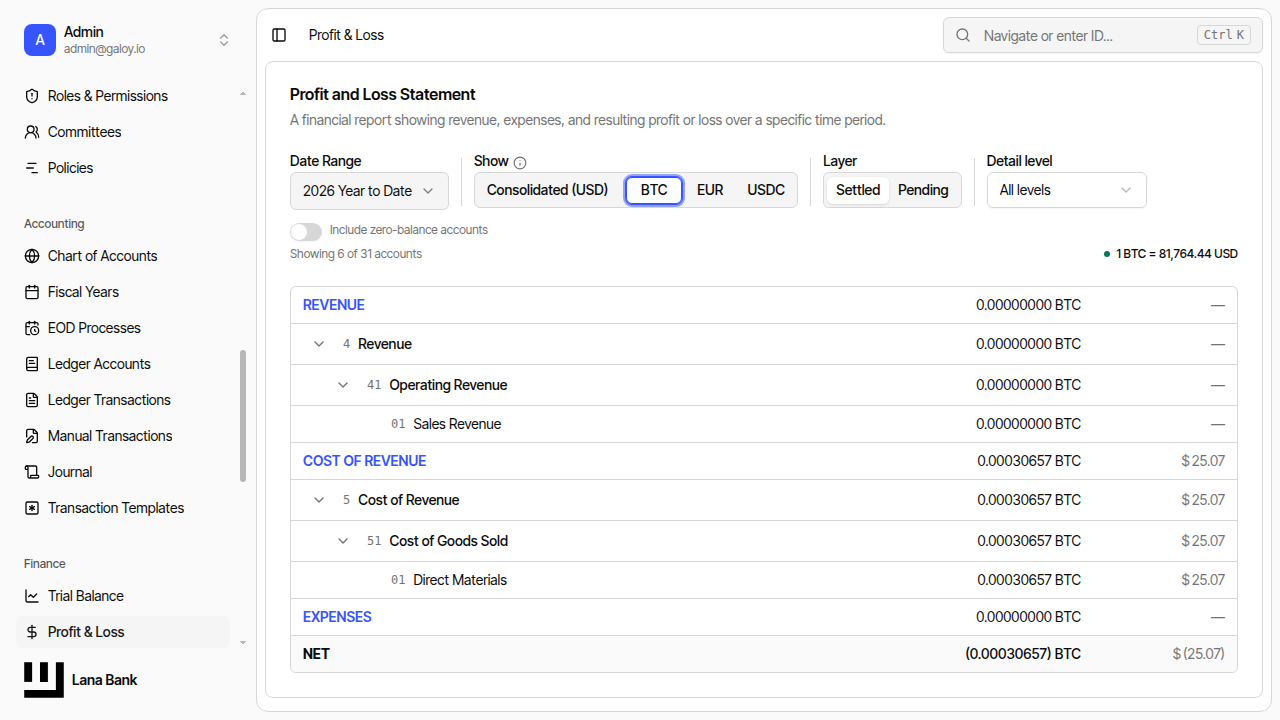Select the Pending layer option
Viewport: 1280px width, 720px height.
(923, 190)
